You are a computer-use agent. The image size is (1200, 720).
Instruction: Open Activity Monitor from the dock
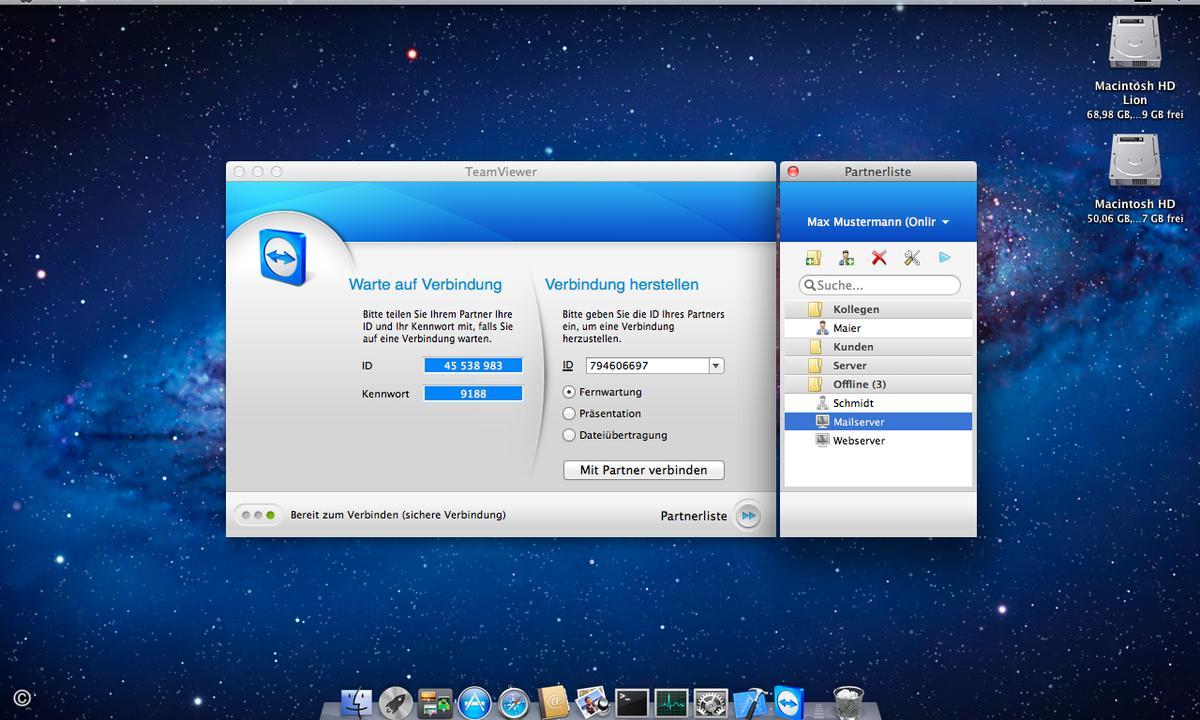tap(671, 703)
